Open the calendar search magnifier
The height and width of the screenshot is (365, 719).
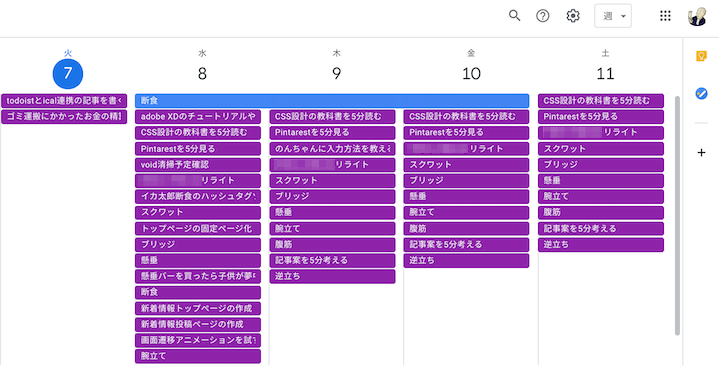(x=514, y=16)
